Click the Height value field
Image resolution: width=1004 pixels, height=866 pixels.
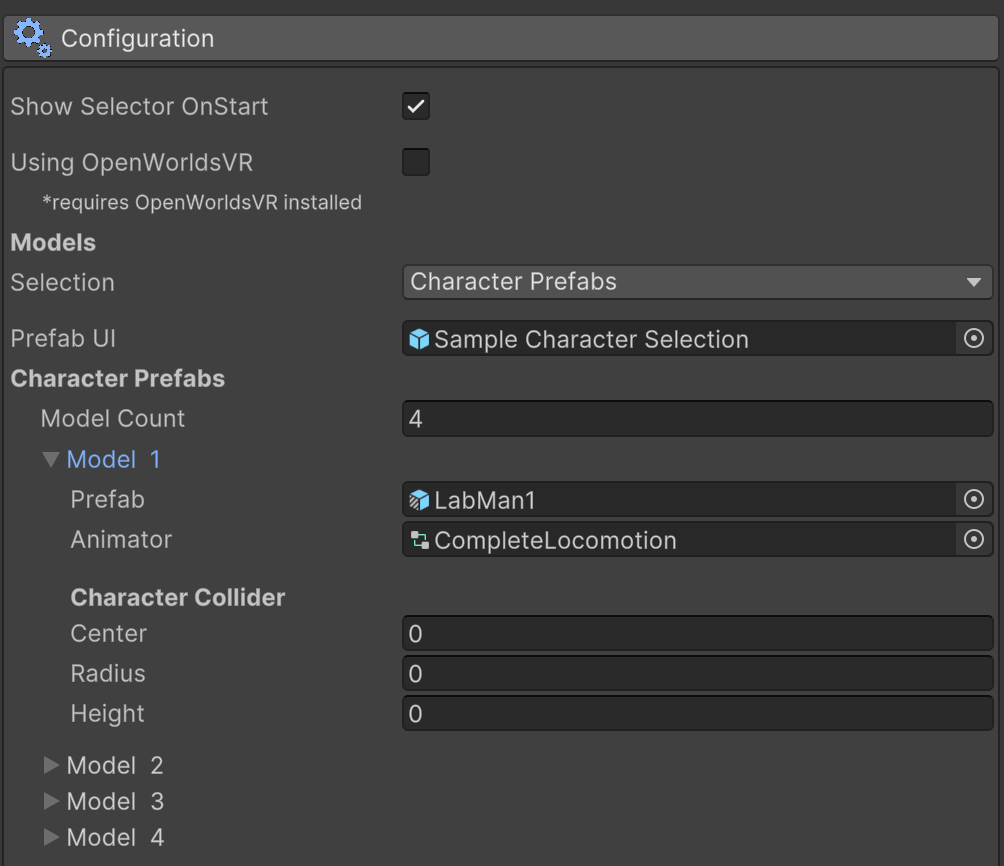point(697,714)
